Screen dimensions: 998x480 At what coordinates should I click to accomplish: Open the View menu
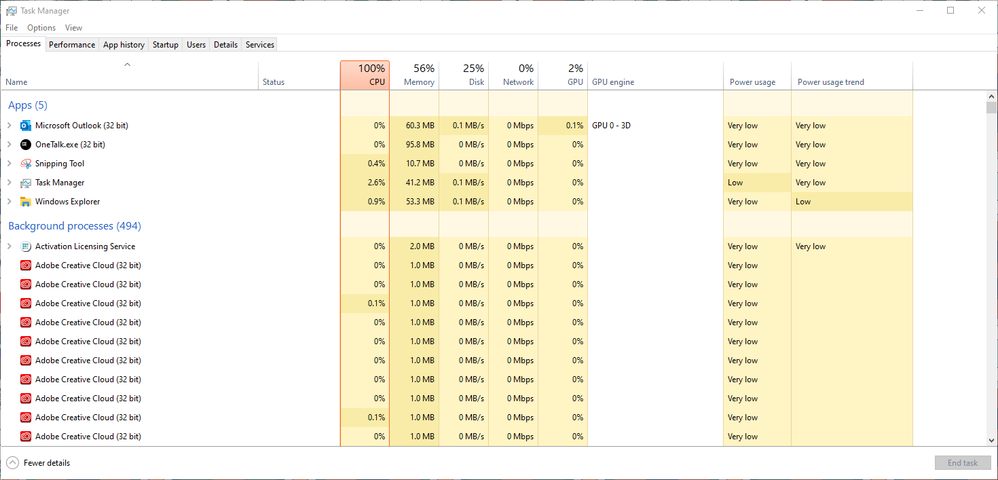point(73,28)
